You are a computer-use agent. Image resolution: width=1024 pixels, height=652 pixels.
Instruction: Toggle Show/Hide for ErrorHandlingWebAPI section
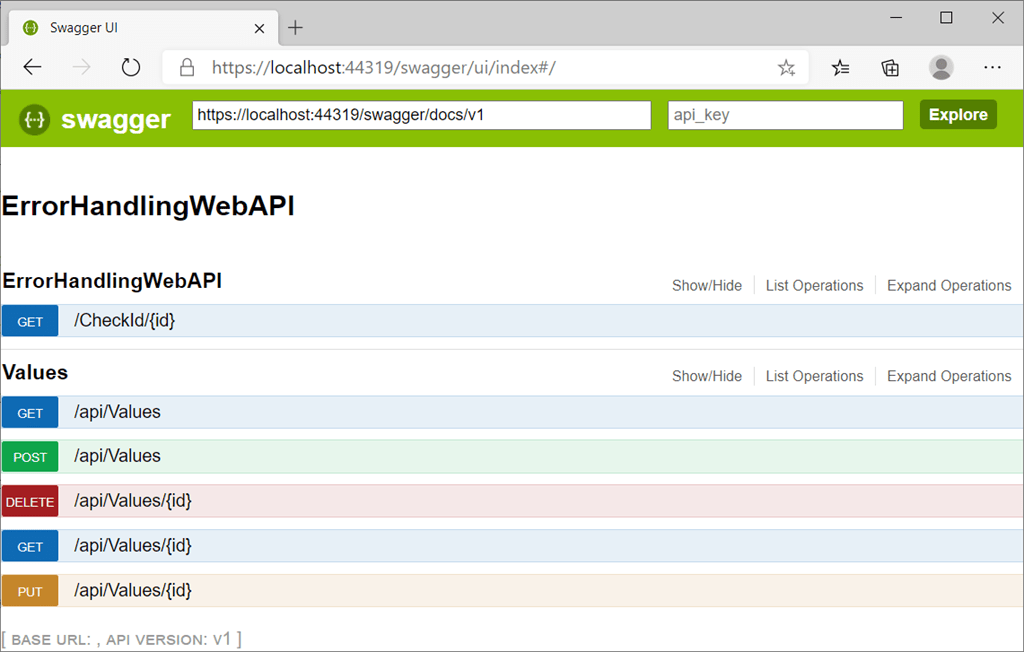(x=707, y=285)
